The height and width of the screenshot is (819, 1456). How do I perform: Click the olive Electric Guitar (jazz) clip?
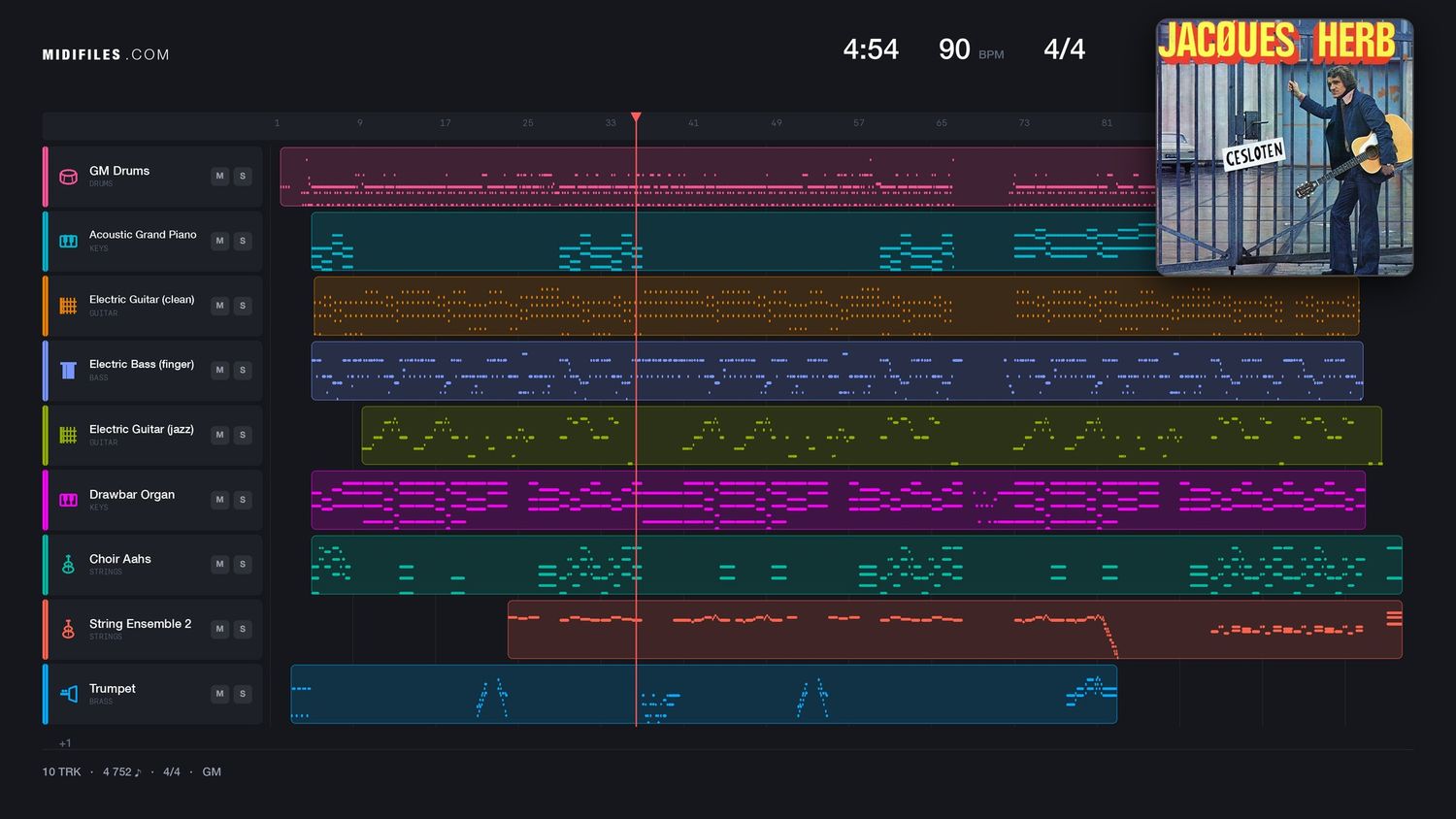[x=872, y=435]
